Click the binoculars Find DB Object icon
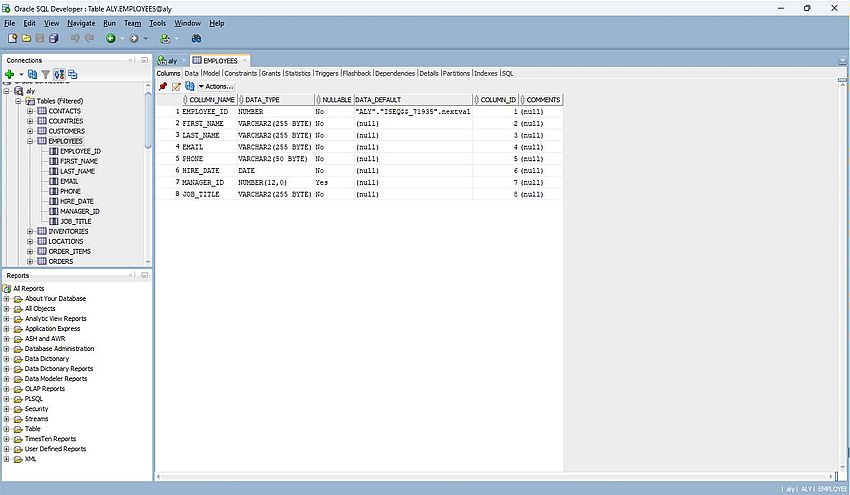The image size is (850, 495). coord(197,38)
